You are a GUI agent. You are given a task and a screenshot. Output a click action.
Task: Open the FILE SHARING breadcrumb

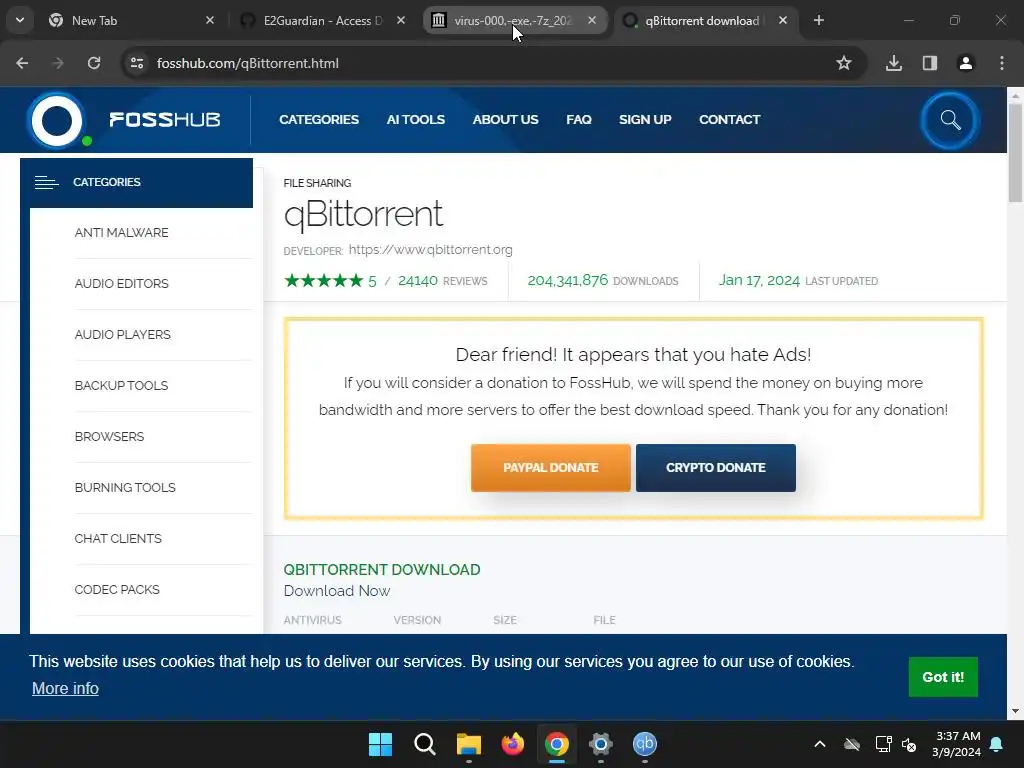click(317, 183)
